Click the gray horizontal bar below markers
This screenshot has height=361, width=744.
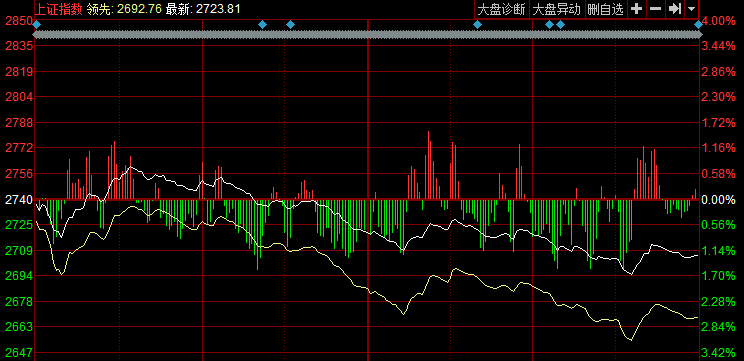(367, 35)
